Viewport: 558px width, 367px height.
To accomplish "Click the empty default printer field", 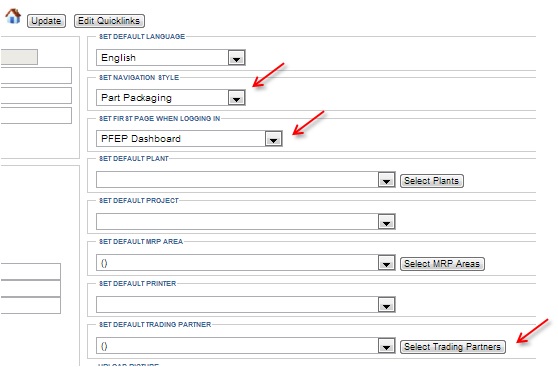I will point(237,305).
